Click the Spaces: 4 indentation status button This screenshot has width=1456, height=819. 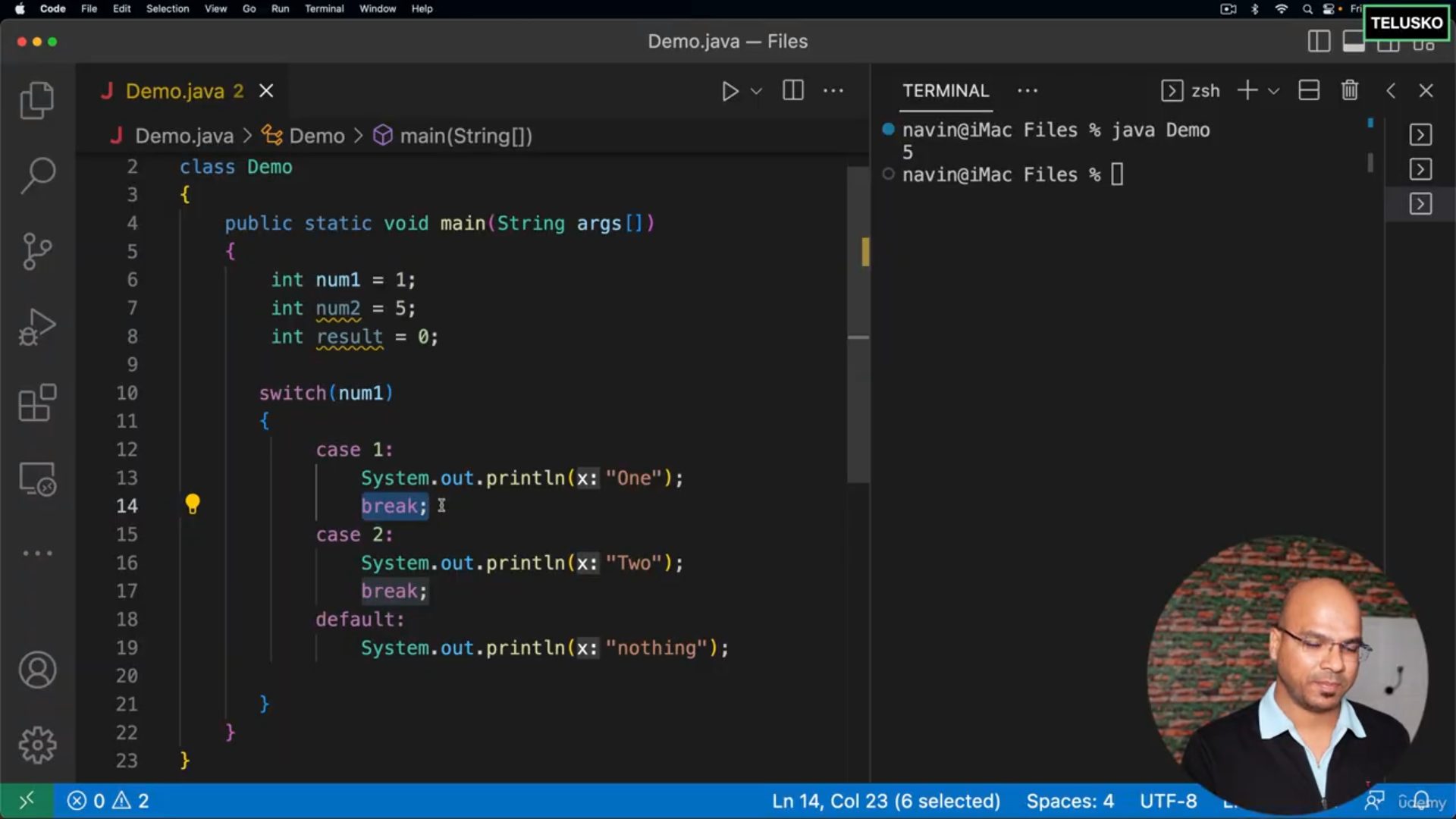[1069, 801]
